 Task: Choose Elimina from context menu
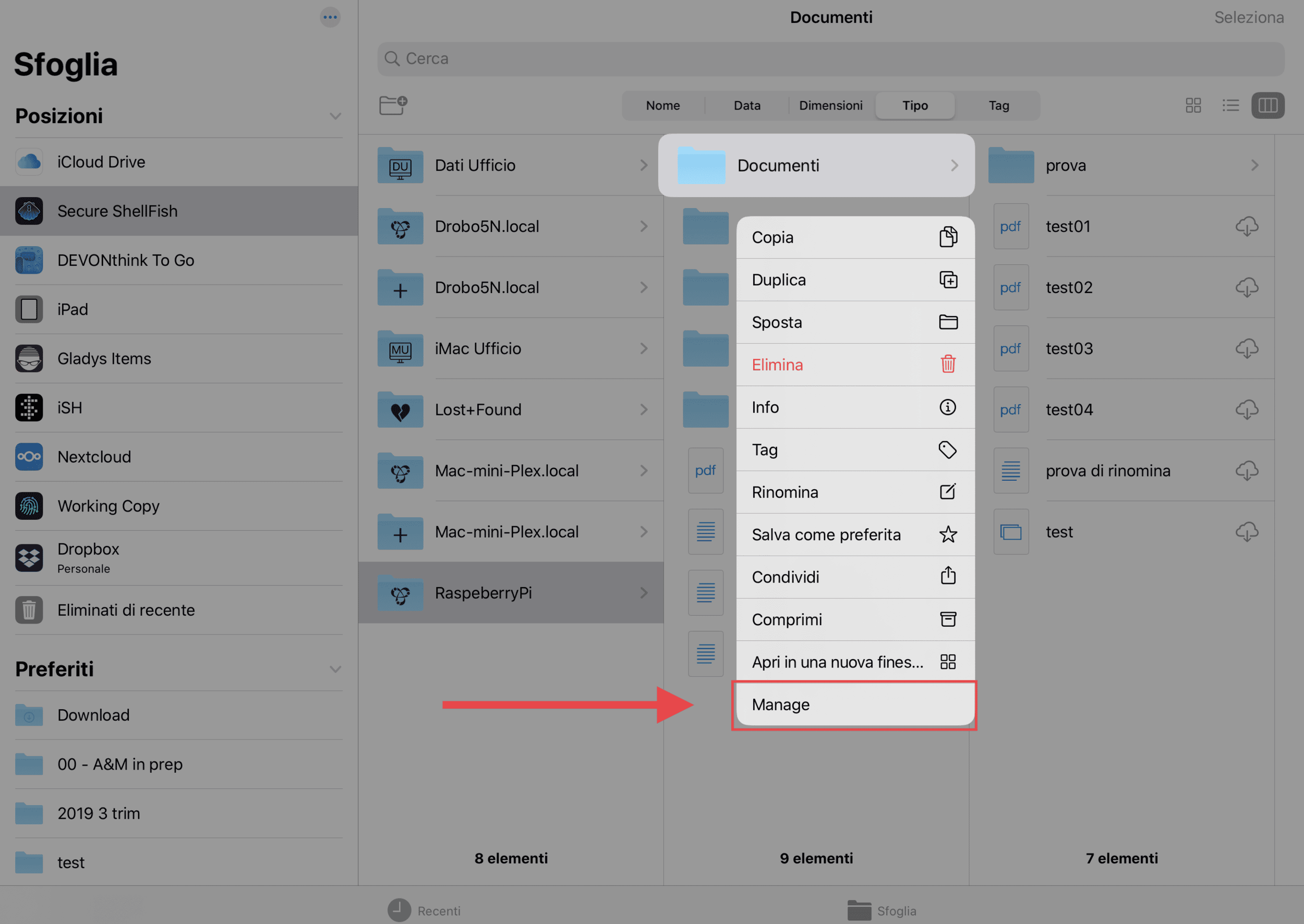[x=855, y=364]
